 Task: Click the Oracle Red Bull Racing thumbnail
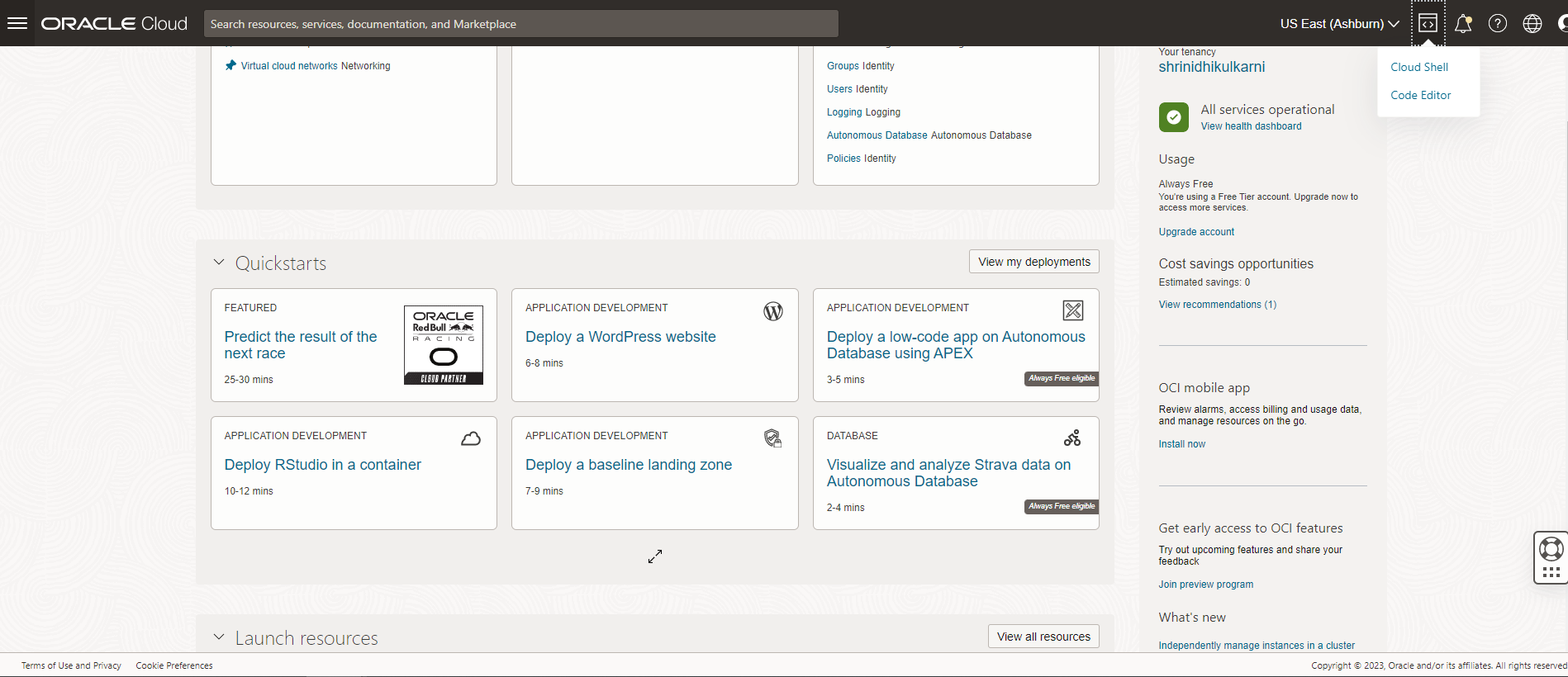(444, 345)
